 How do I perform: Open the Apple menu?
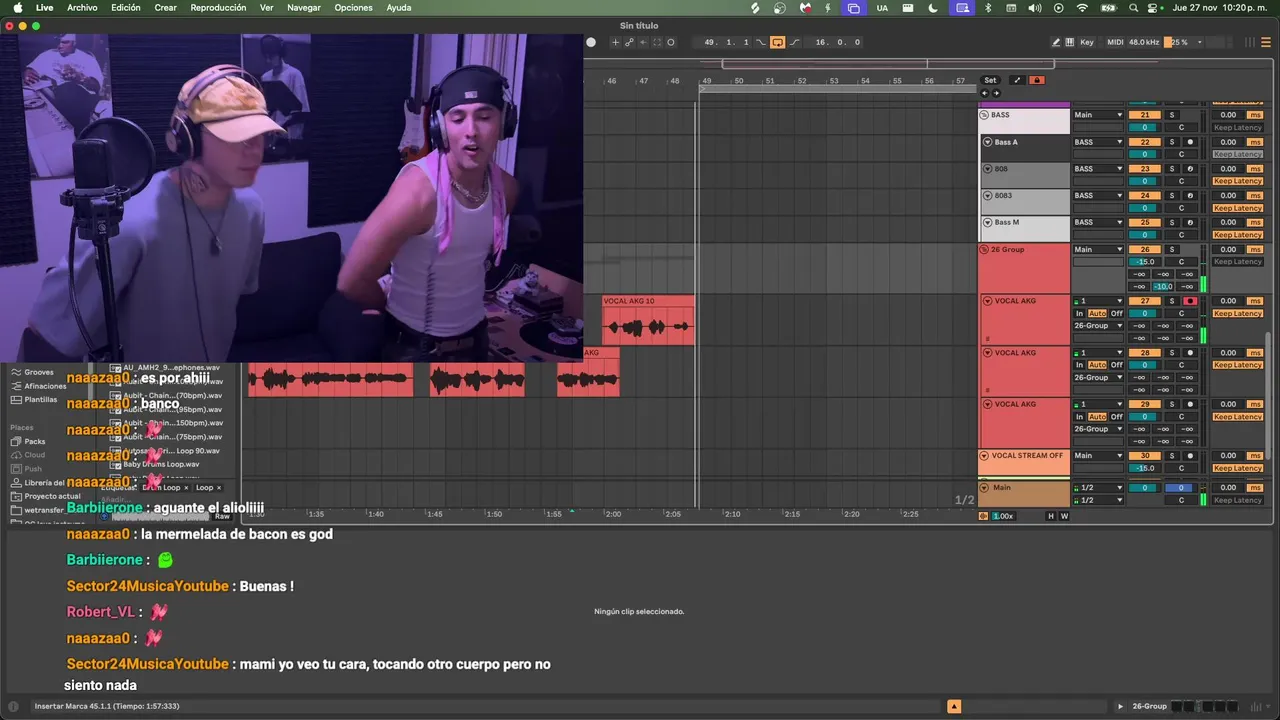[17, 7]
